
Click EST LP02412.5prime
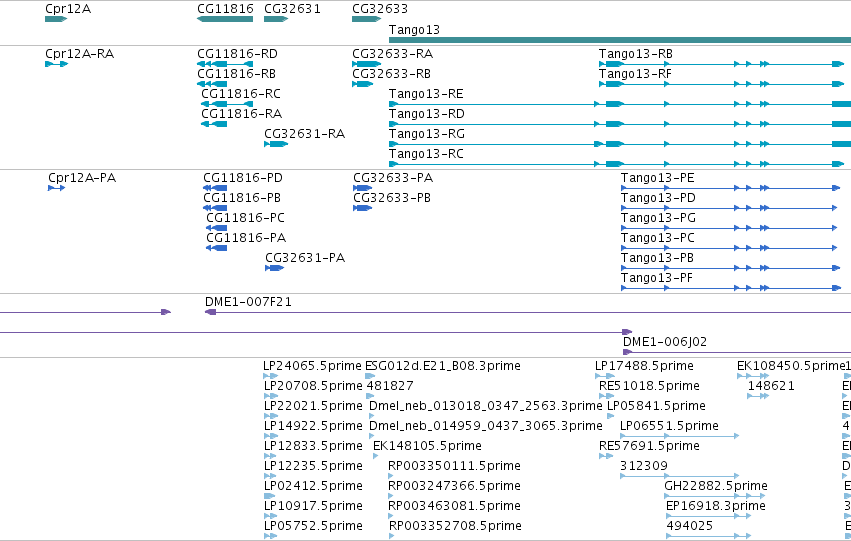pos(313,486)
